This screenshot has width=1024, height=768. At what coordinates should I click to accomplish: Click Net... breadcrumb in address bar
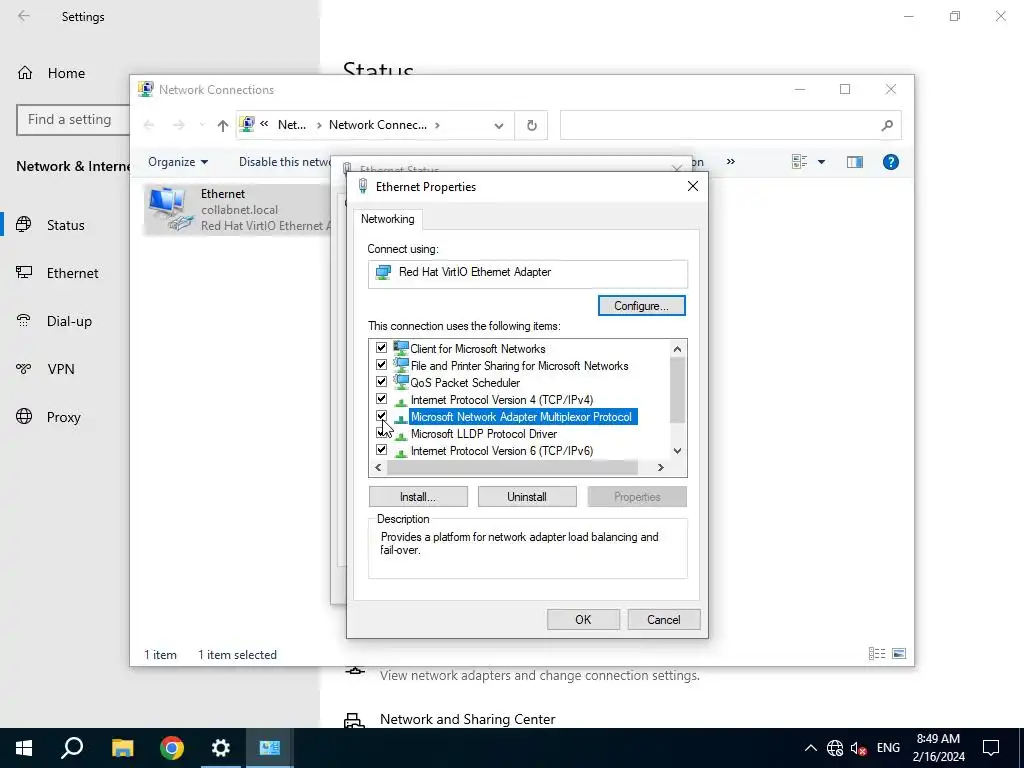[x=292, y=125]
